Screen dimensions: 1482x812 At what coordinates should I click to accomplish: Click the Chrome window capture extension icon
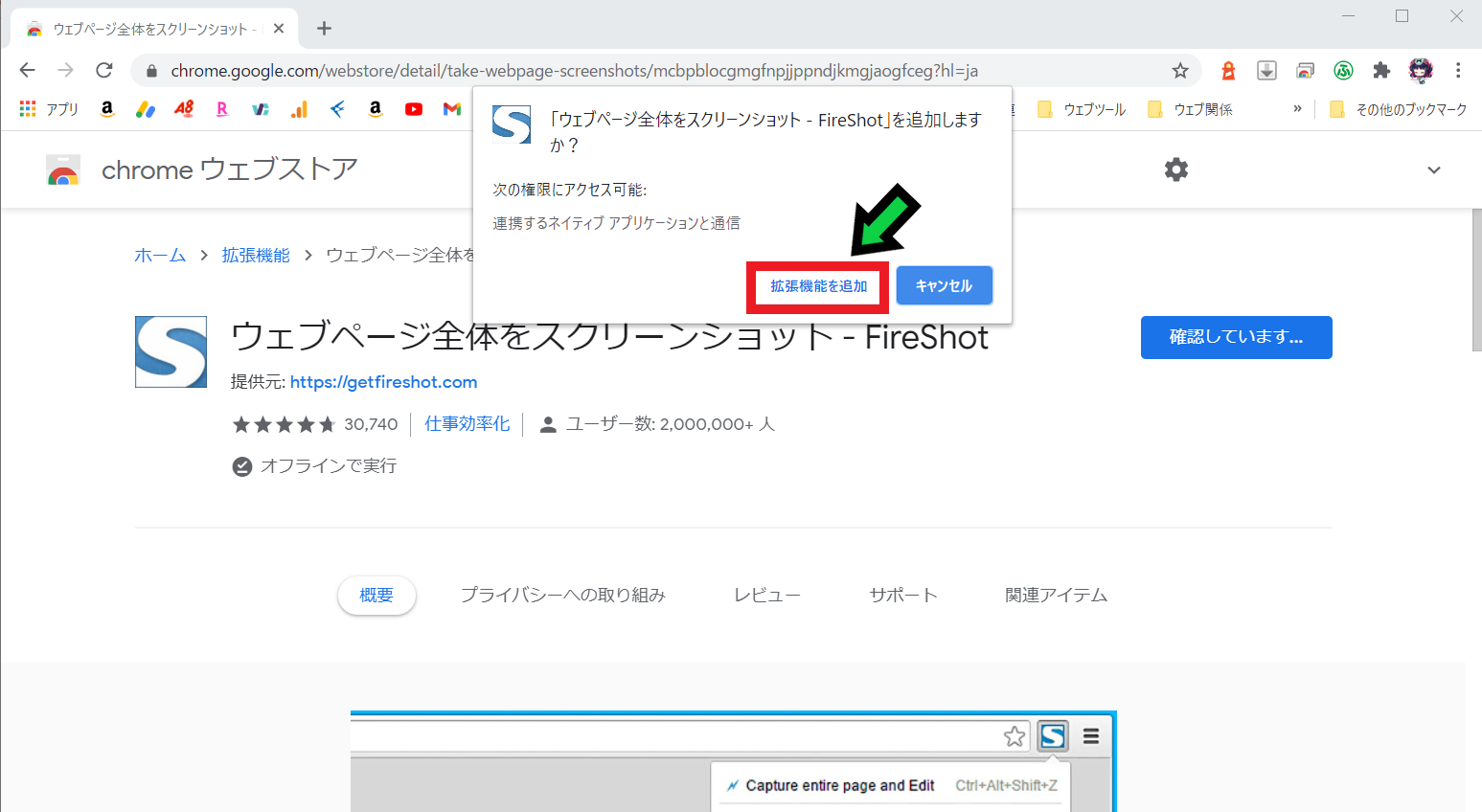(x=1305, y=70)
